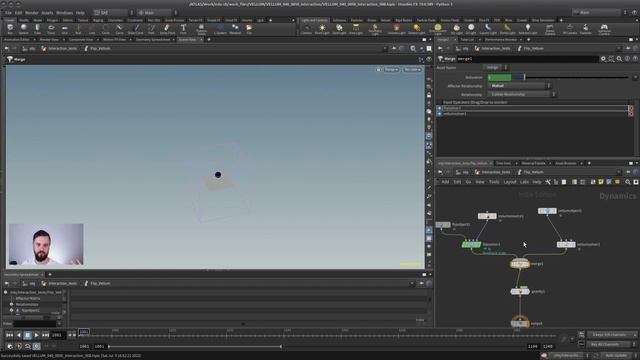Add a Sky Light from shelf
The width and height of the screenshot is (640, 360).
point(456,29)
